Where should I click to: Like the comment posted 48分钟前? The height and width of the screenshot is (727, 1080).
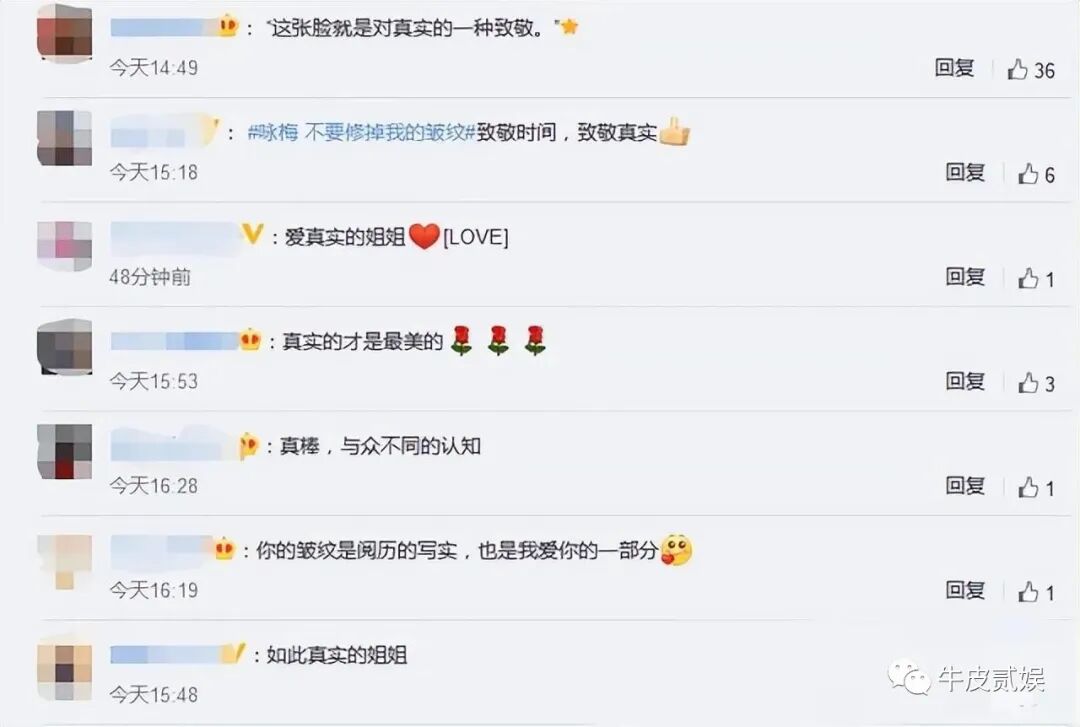coord(1028,278)
